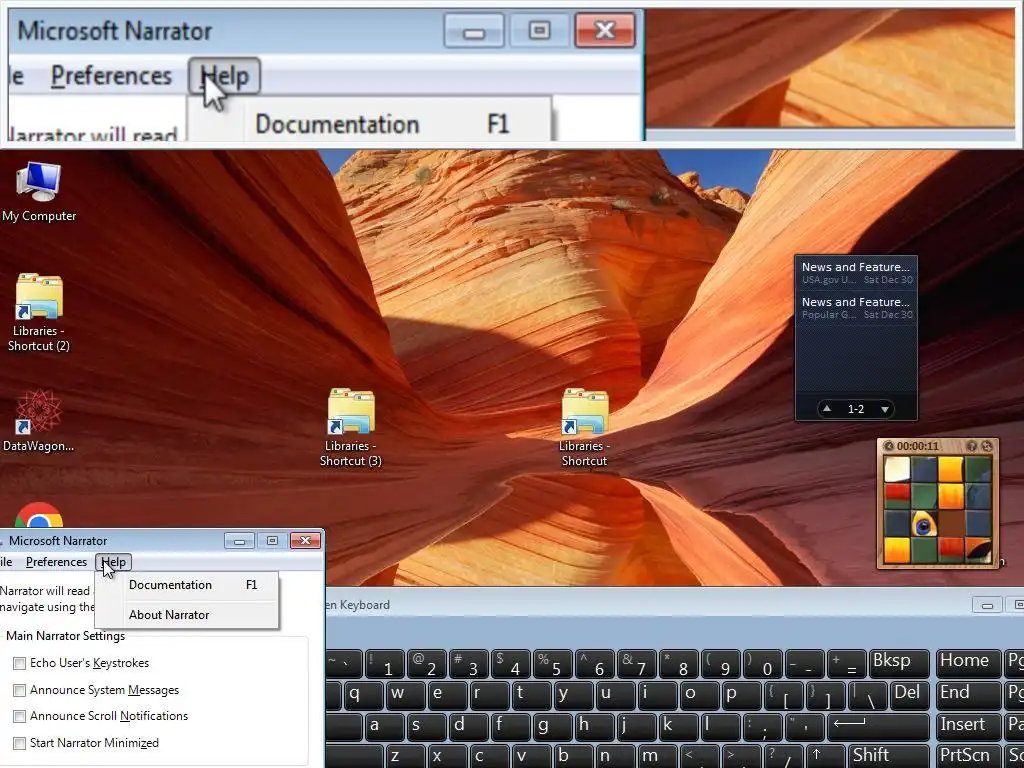Open the My Computer desktop icon
This screenshot has width=1024, height=768.
click(x=39, y=191)
